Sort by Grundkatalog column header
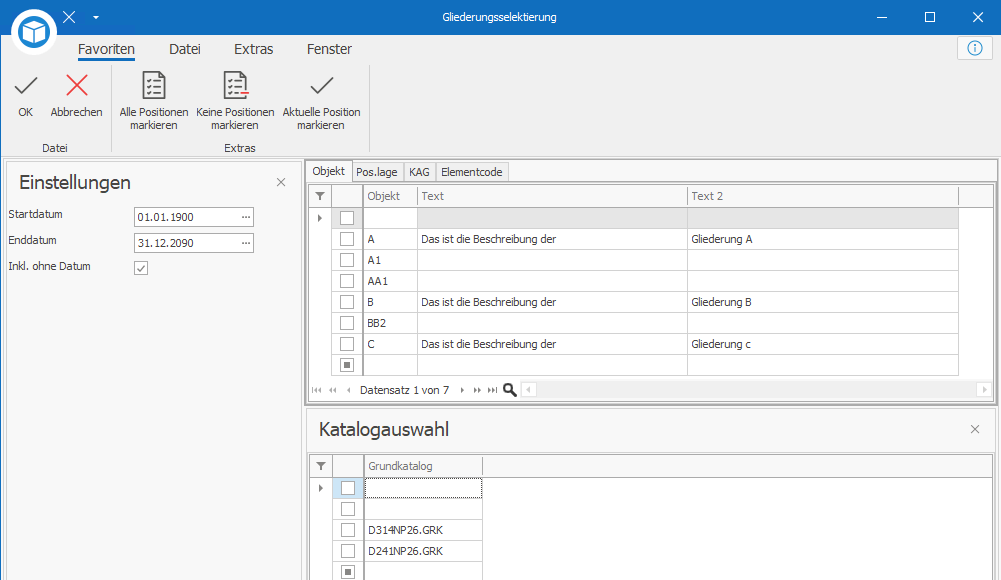 pyautogui.click(x=423, y=466)
